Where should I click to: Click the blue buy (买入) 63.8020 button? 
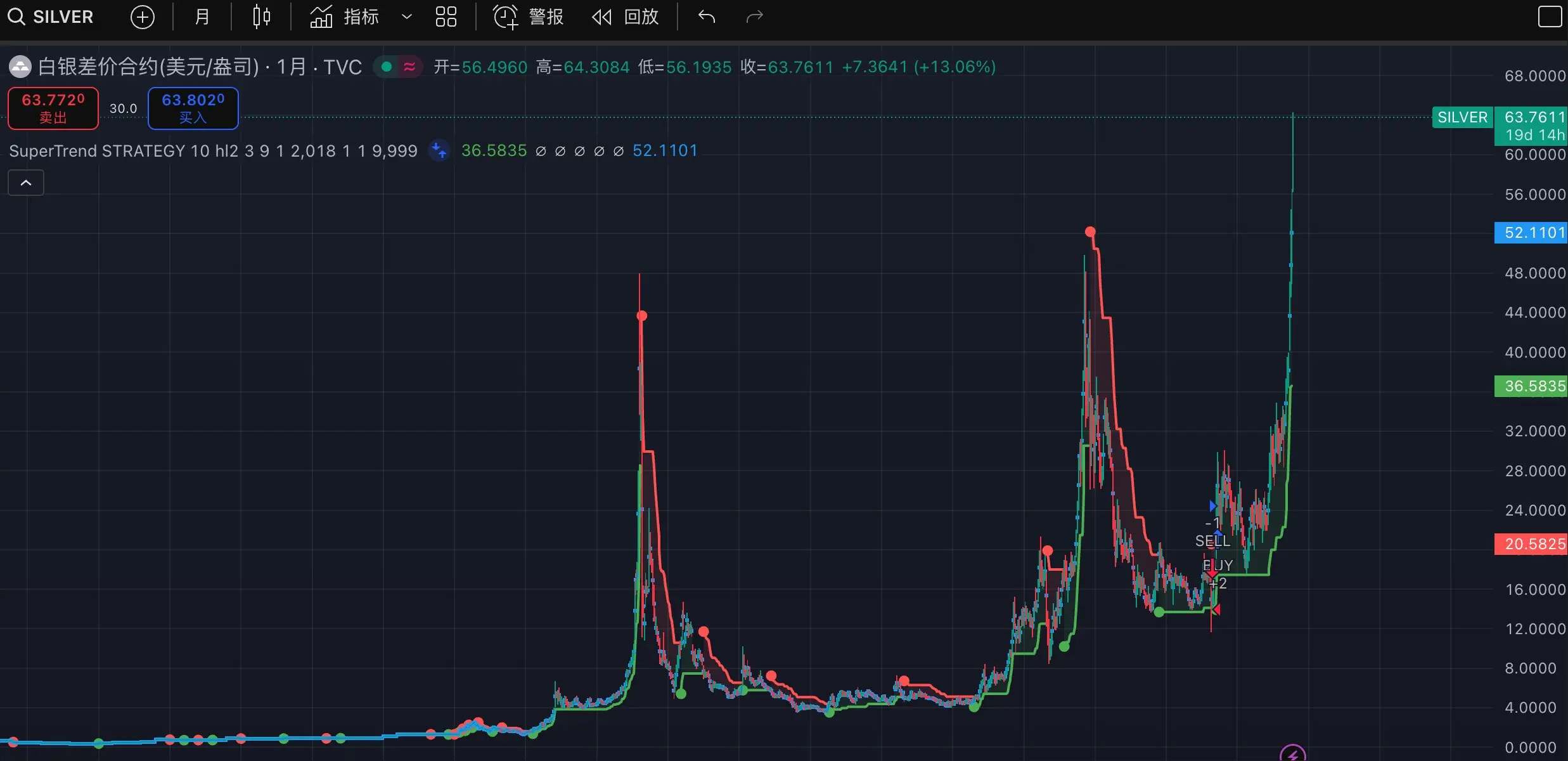point(193,108)
